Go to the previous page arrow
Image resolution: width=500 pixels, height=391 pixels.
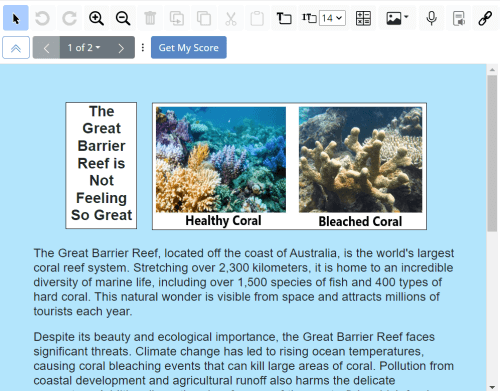[46, 48]
